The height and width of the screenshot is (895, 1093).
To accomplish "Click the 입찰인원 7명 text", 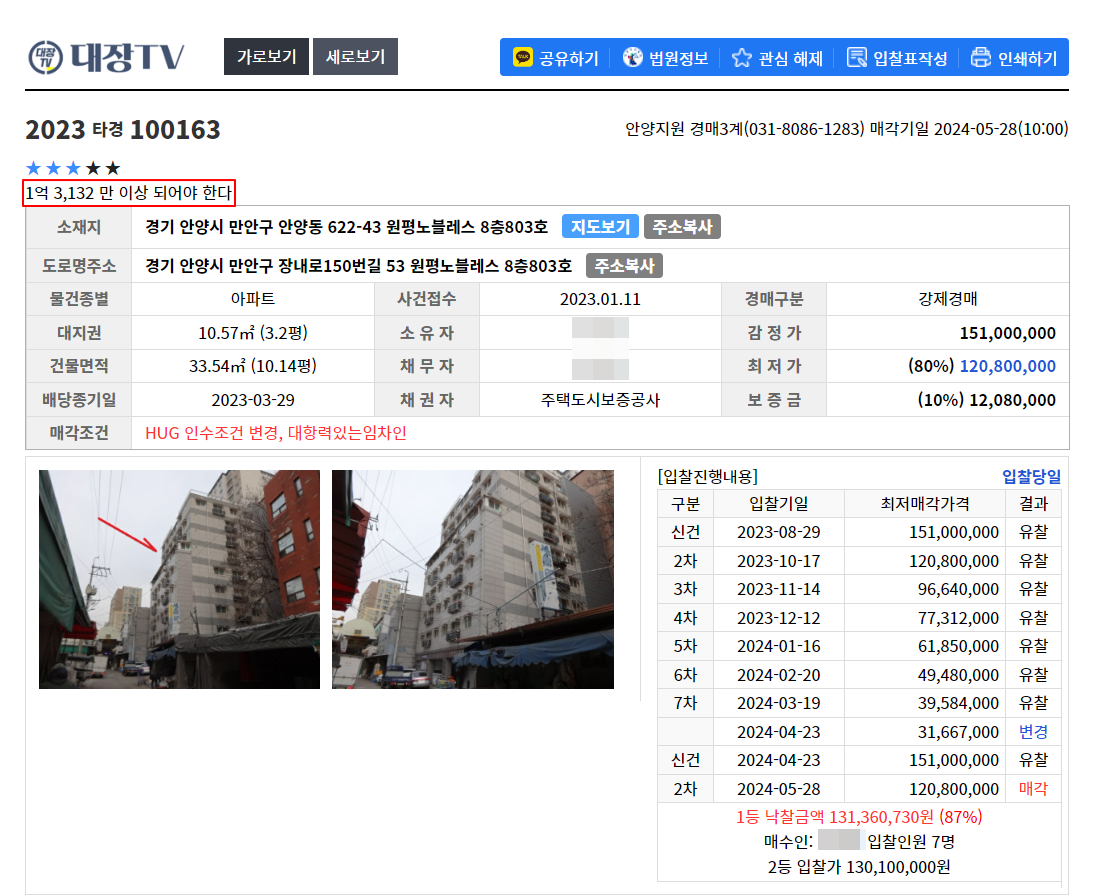I will coord(910,842).
